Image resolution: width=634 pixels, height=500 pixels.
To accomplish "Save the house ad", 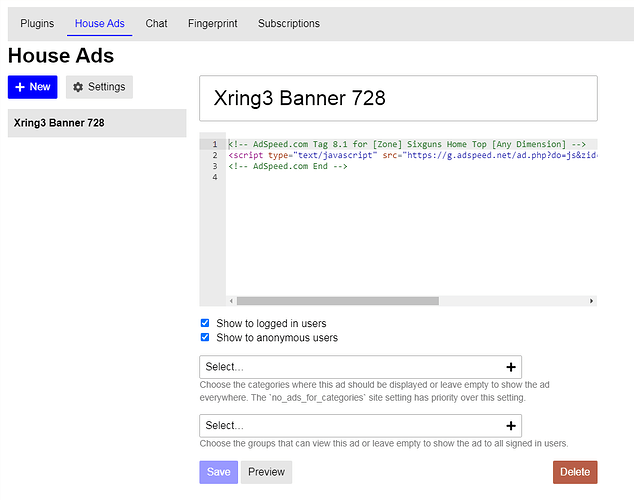I will pos(218,472).
